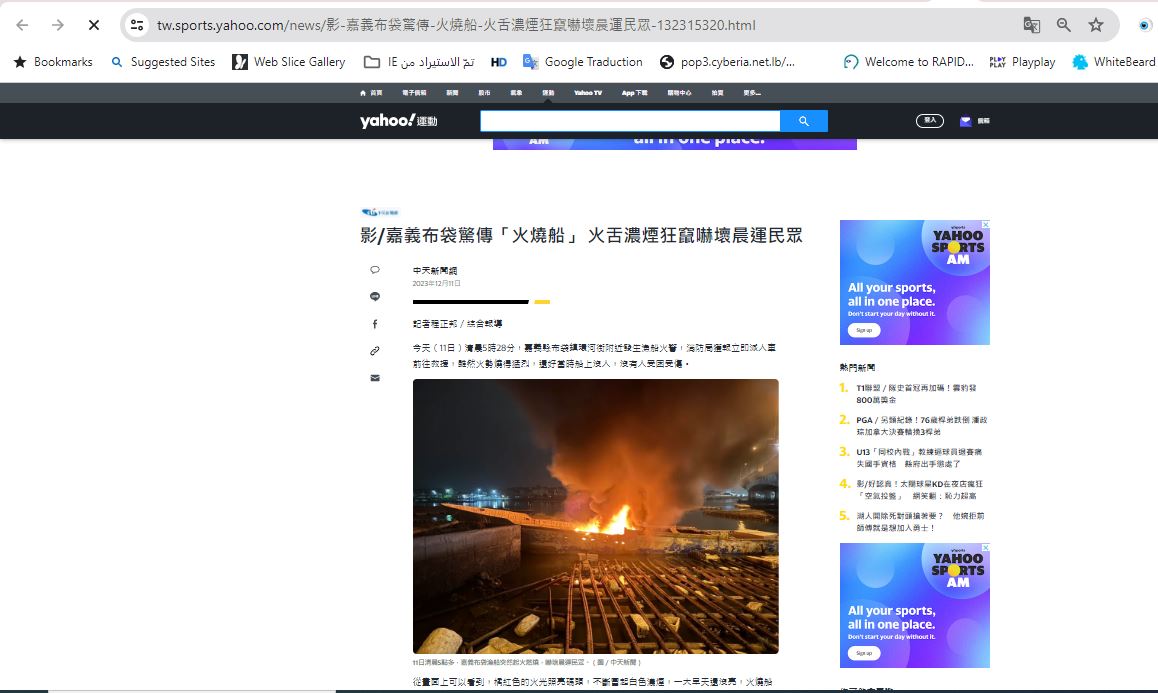Share article via LINE icon
This screenshot has width=1158, height=693.
[x=375, y=297]
